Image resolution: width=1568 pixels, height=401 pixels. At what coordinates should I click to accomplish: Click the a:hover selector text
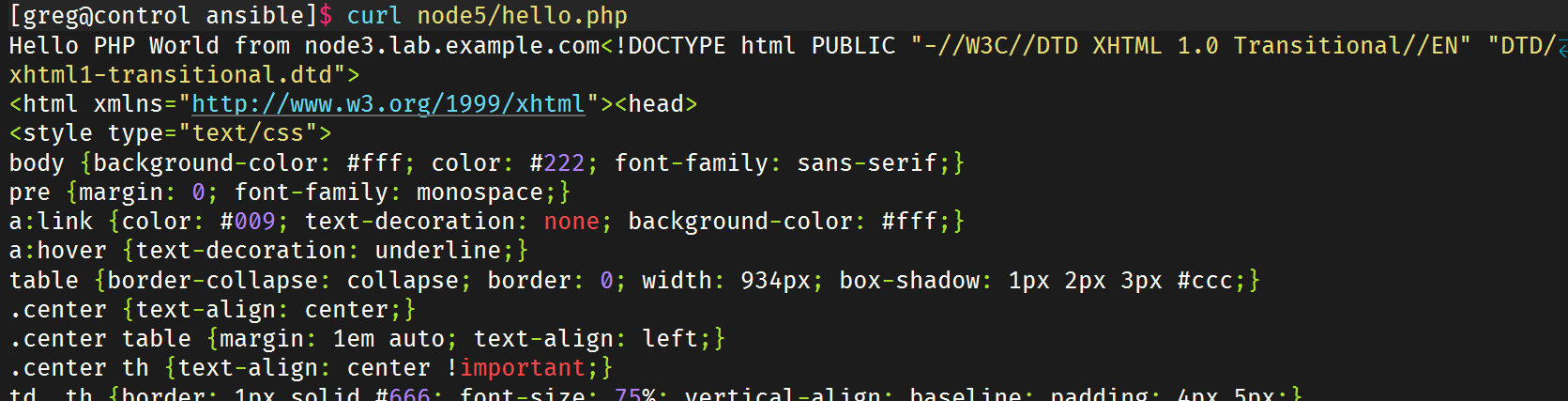(58, 251)
